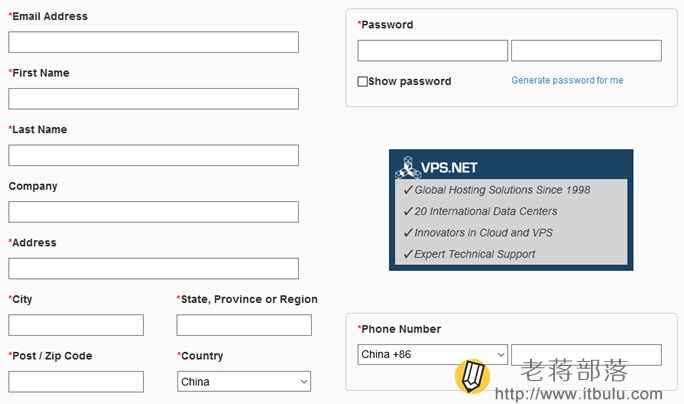Focus the First Name text box
The image size is (684, 404).
click(x=154, y=99)
